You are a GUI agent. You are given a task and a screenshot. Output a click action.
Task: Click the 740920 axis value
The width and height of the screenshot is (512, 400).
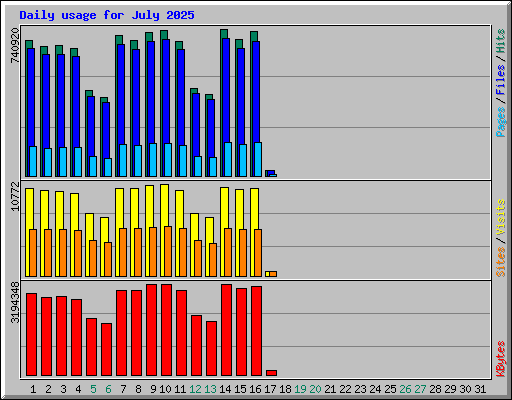(x=15, y=45)
